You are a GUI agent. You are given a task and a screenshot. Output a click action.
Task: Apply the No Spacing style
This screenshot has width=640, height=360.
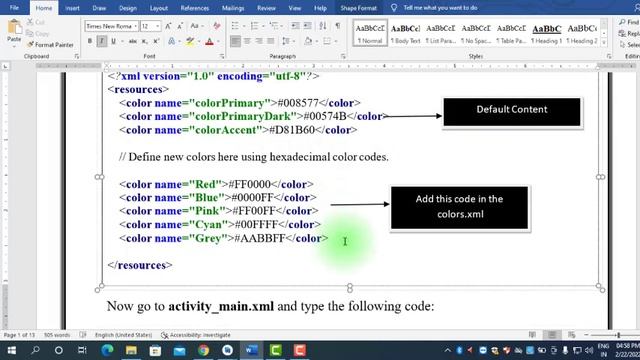pos(476,33)
